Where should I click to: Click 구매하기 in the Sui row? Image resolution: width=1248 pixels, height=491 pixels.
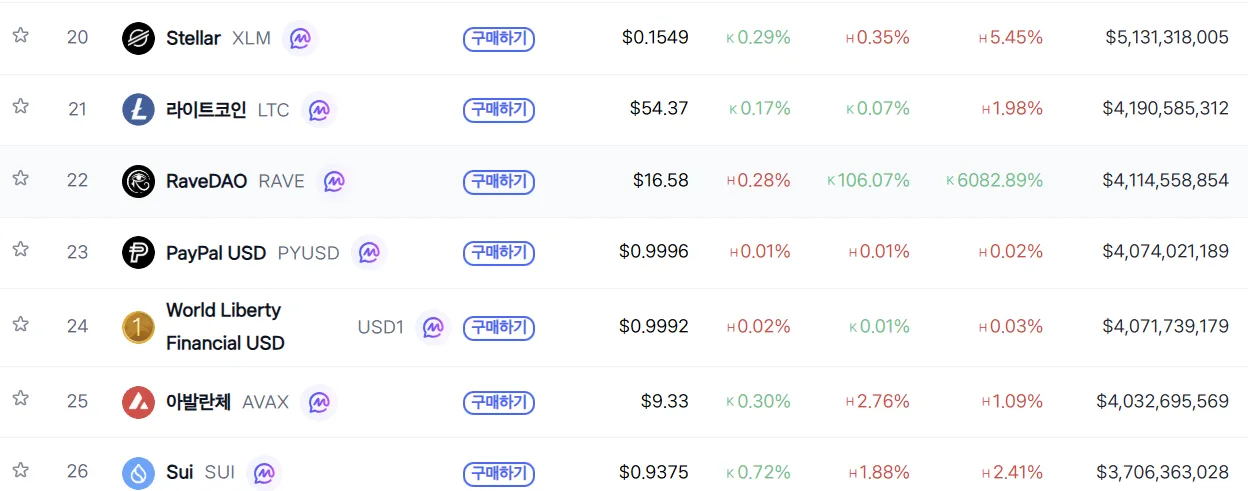click(x=498, y=472)
